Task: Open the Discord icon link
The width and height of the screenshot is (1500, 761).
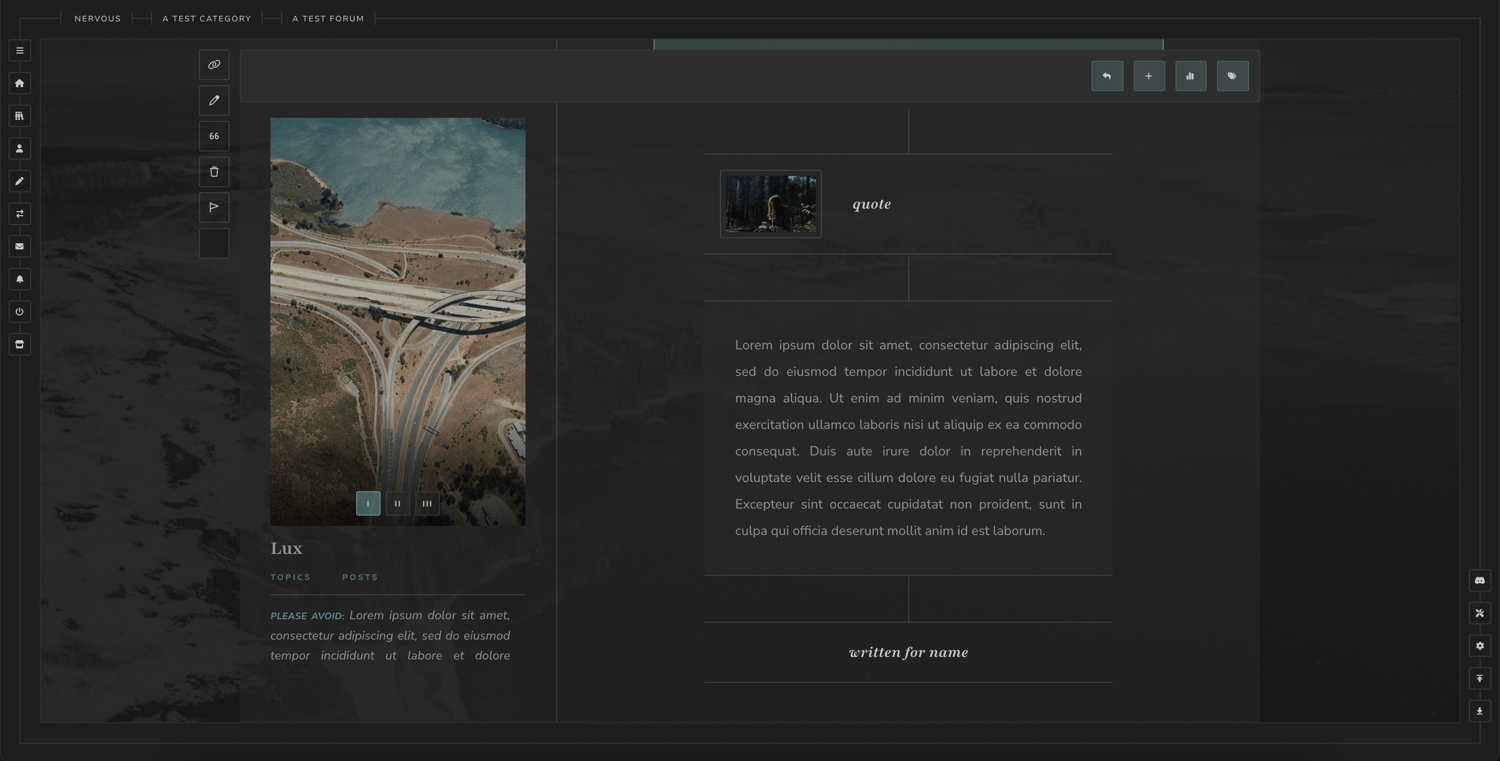Action: [x=1480, y=580]
